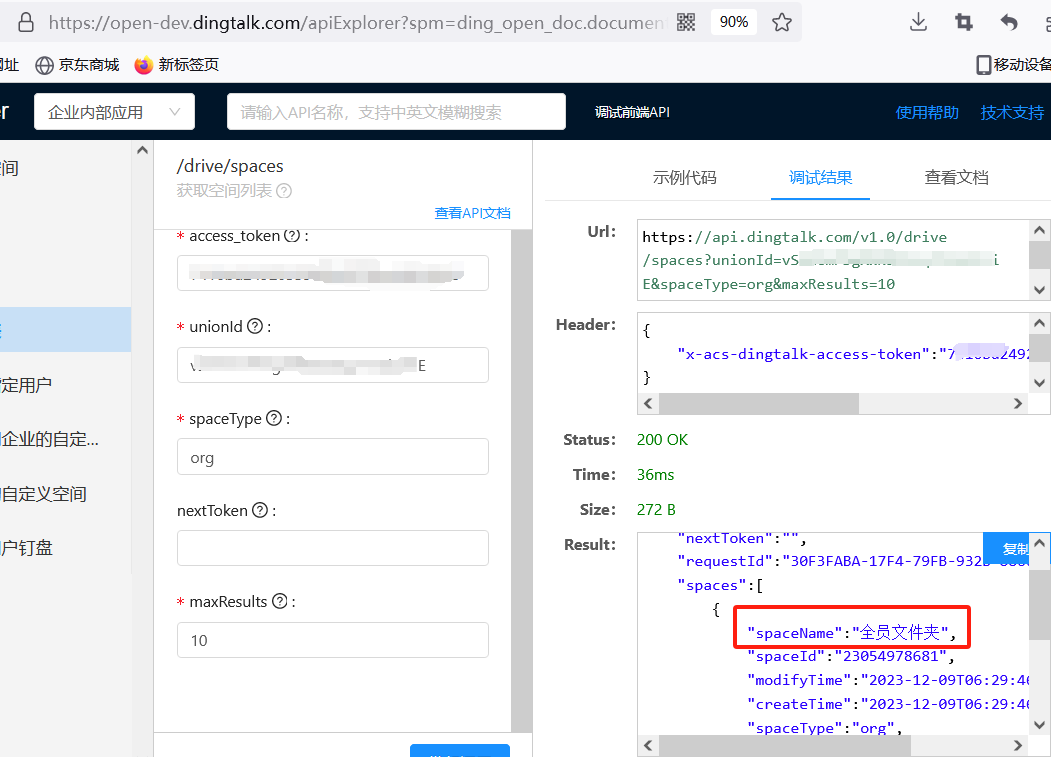The height and width of the screenshot is (757, 1051).
Task: Click help icon beside access_token label
Action: click(292, 235)
